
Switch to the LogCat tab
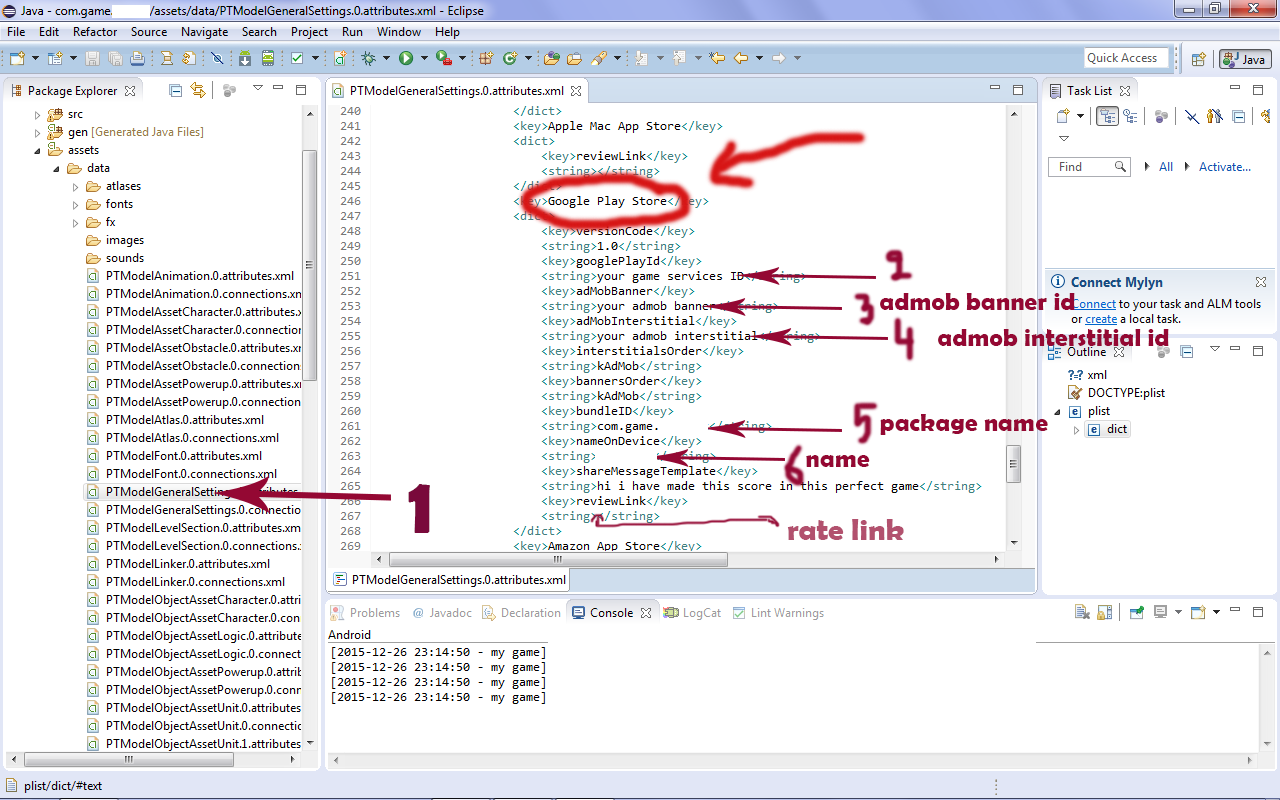tap(701, 613)
